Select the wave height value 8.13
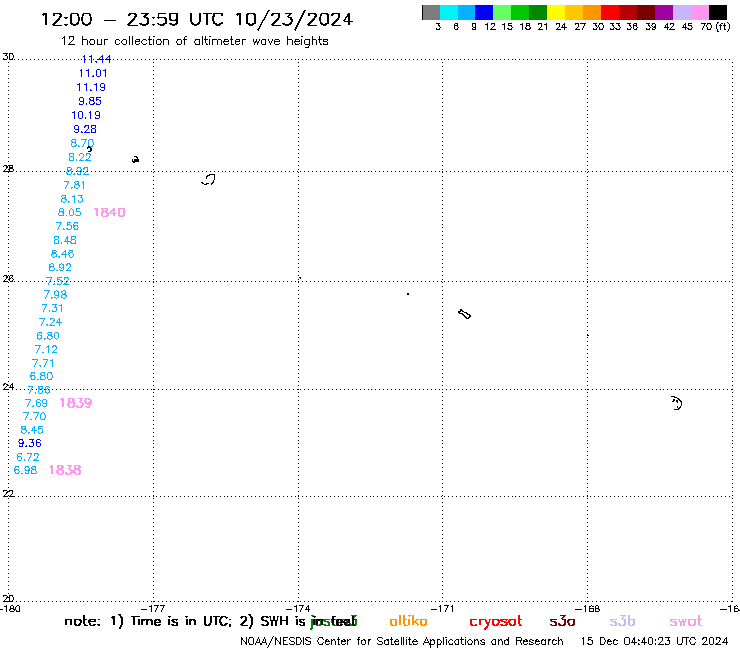The width and height of the screenshot is (740, 650). click(x=72, y=199)
